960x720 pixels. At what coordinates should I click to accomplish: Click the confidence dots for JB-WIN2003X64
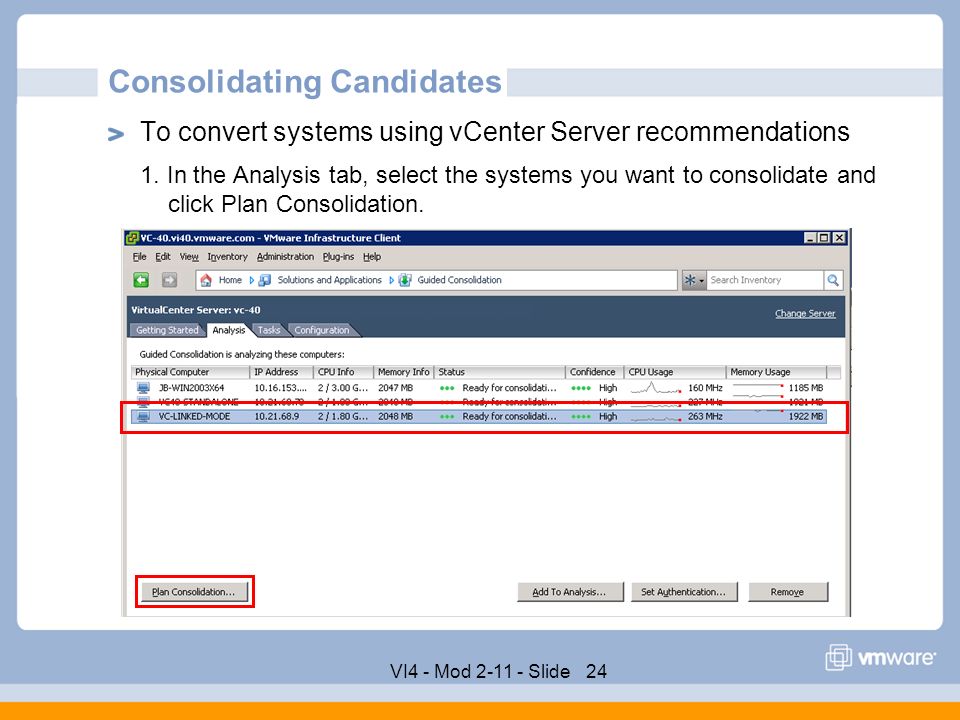click(580, 388)
